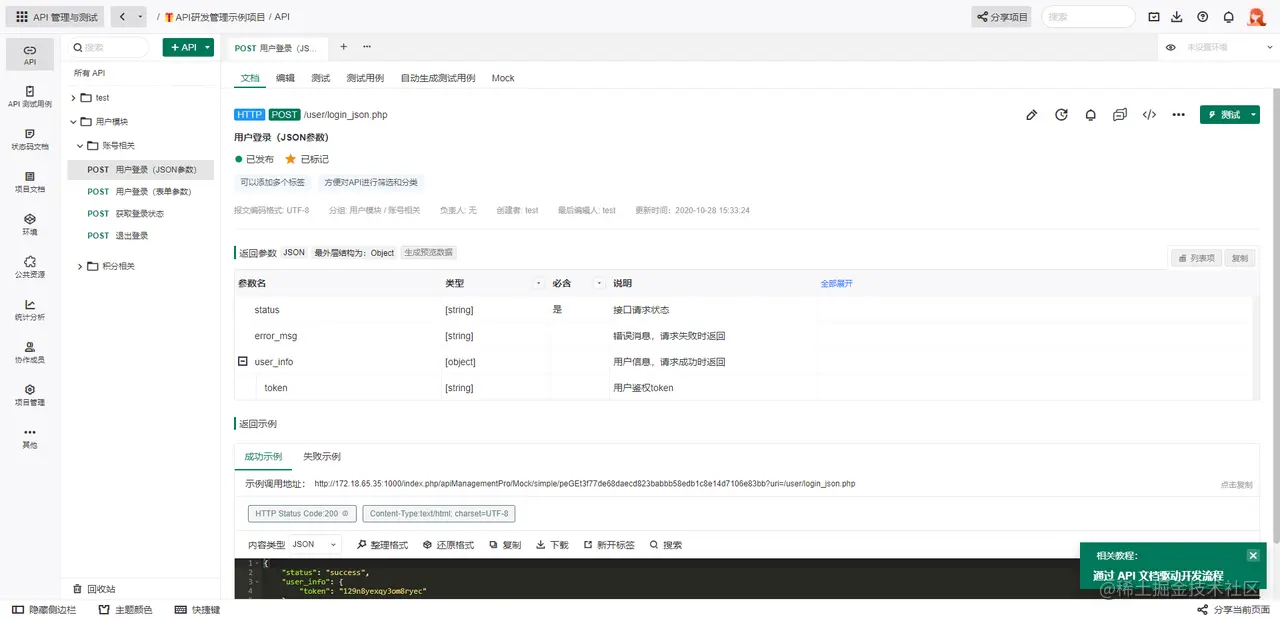Click 隐藏侧边栏 to hide the sidebar
This screenshot has height=619, width=1280.
click(x=44, y=610)
